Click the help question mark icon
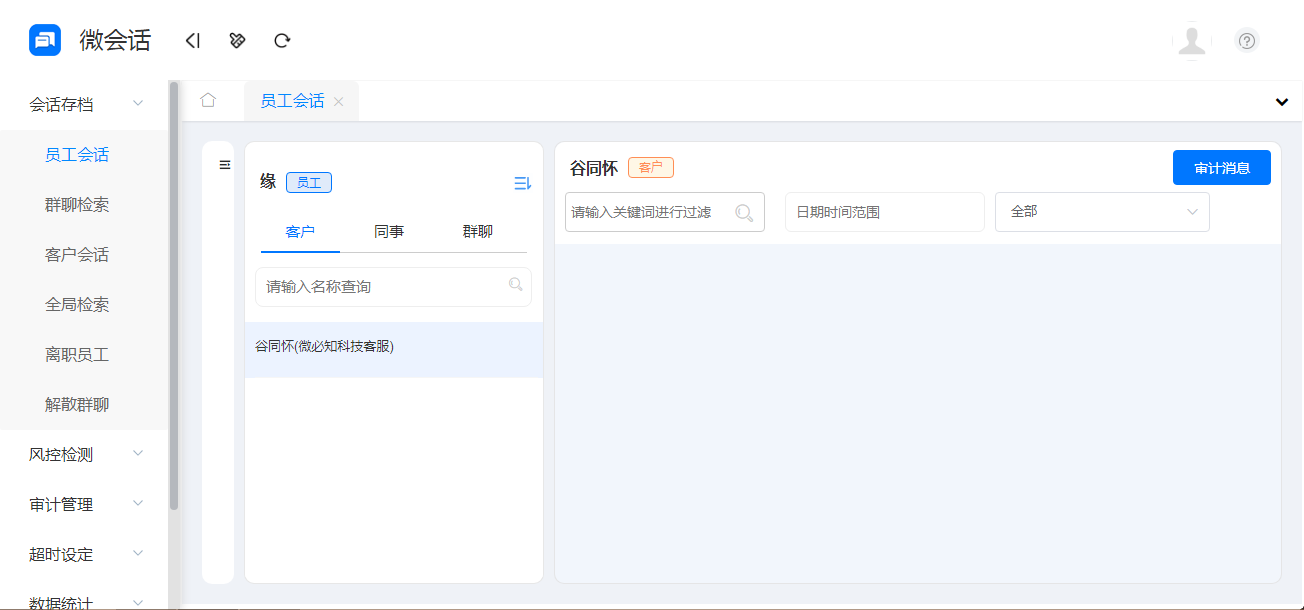1304x610 pixels. point(1246,40)
